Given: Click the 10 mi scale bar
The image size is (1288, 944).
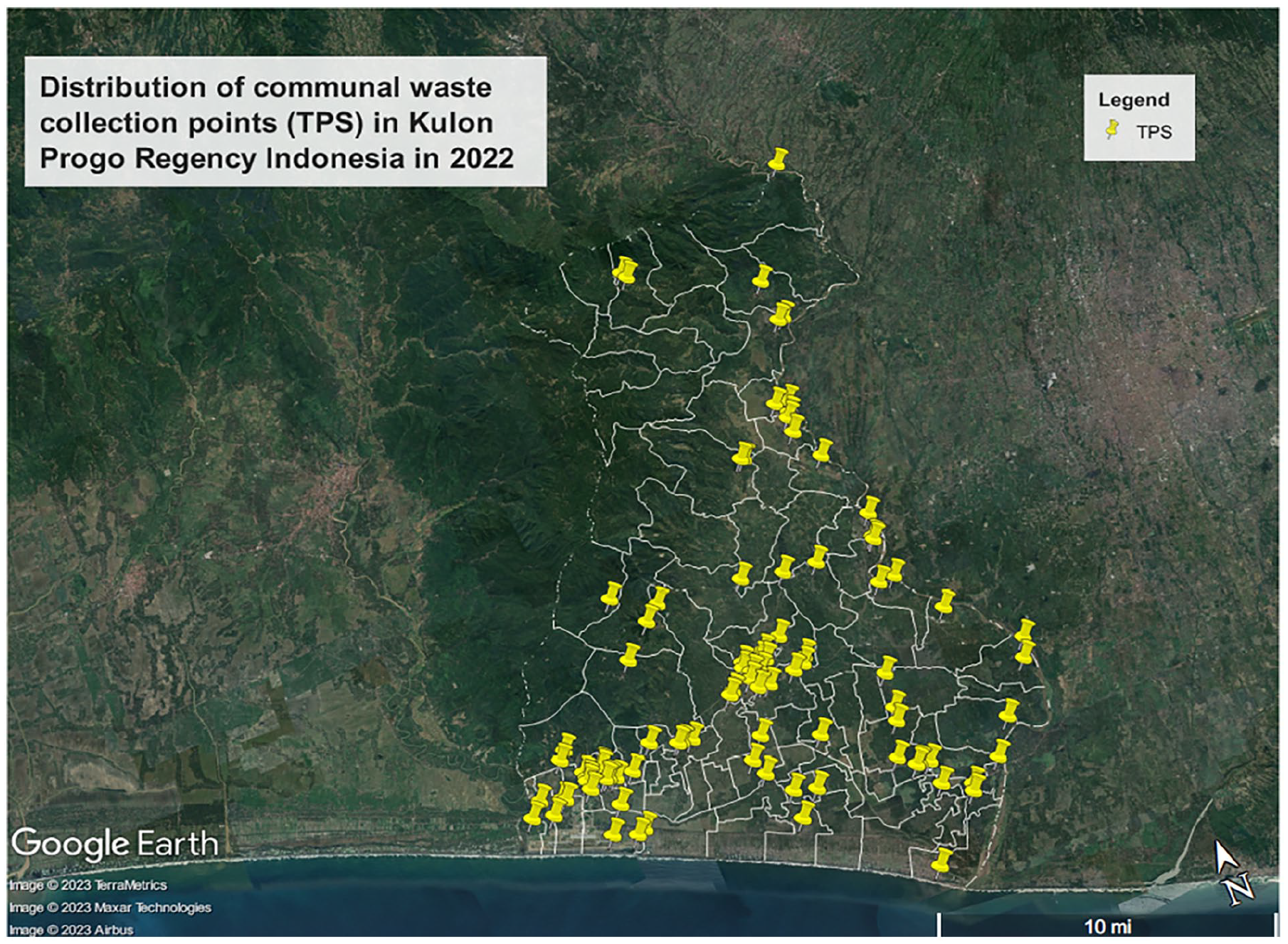Looking at the screenshot, I should pos(1107,926).
